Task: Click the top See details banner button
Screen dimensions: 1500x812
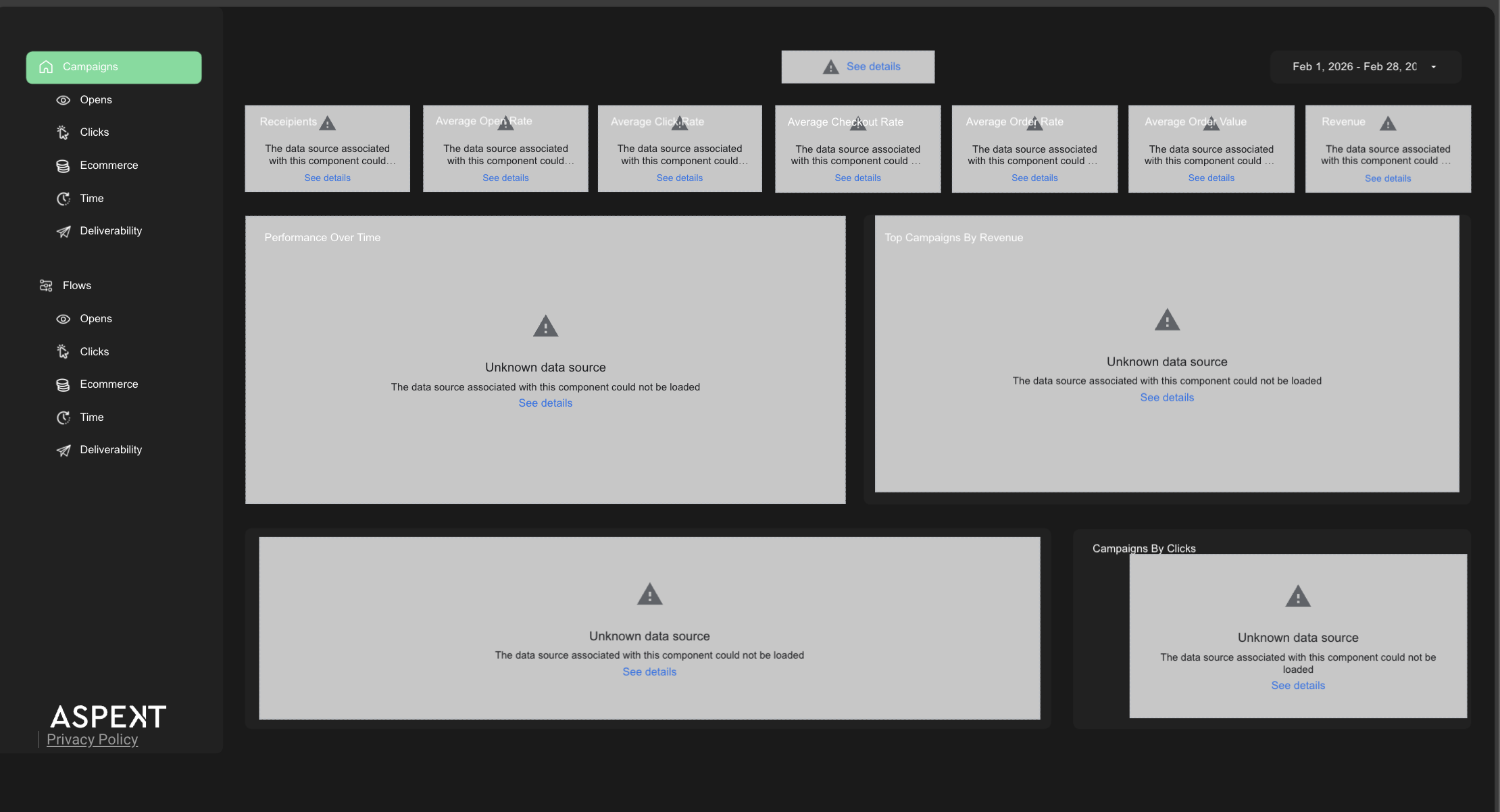Action: tap(872, 67)
